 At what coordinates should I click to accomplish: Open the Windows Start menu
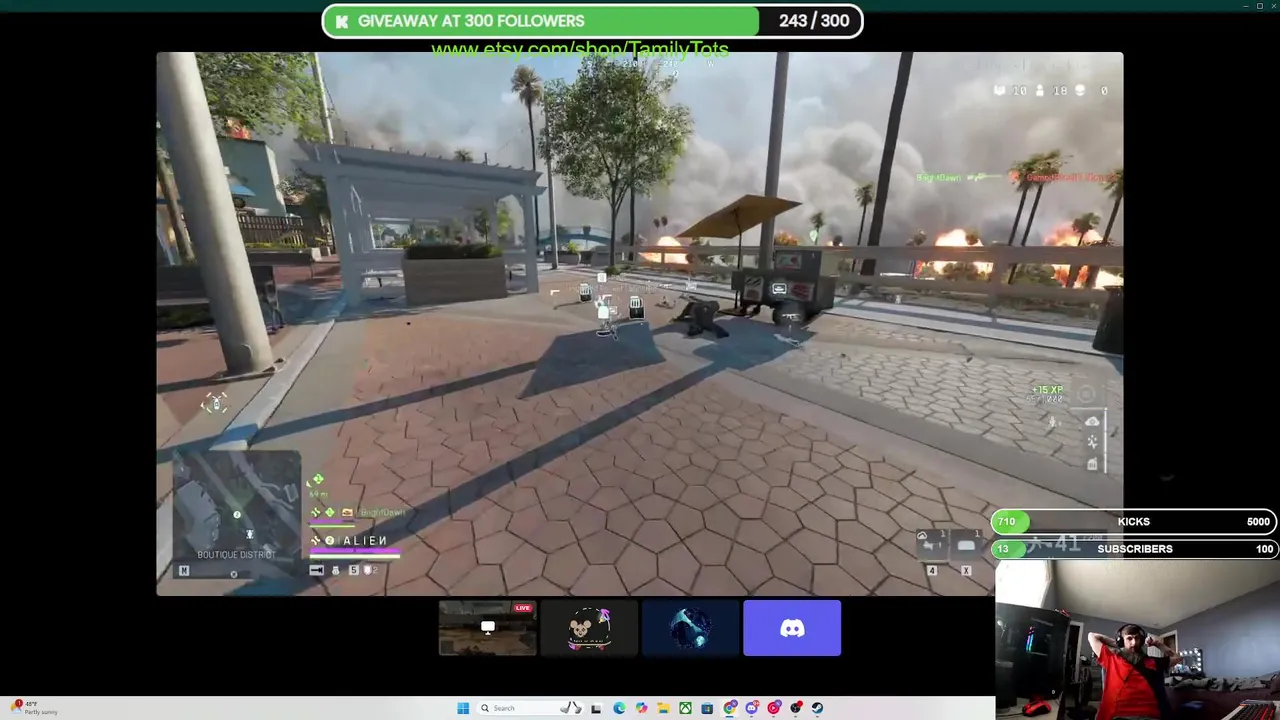coord(463,708)
